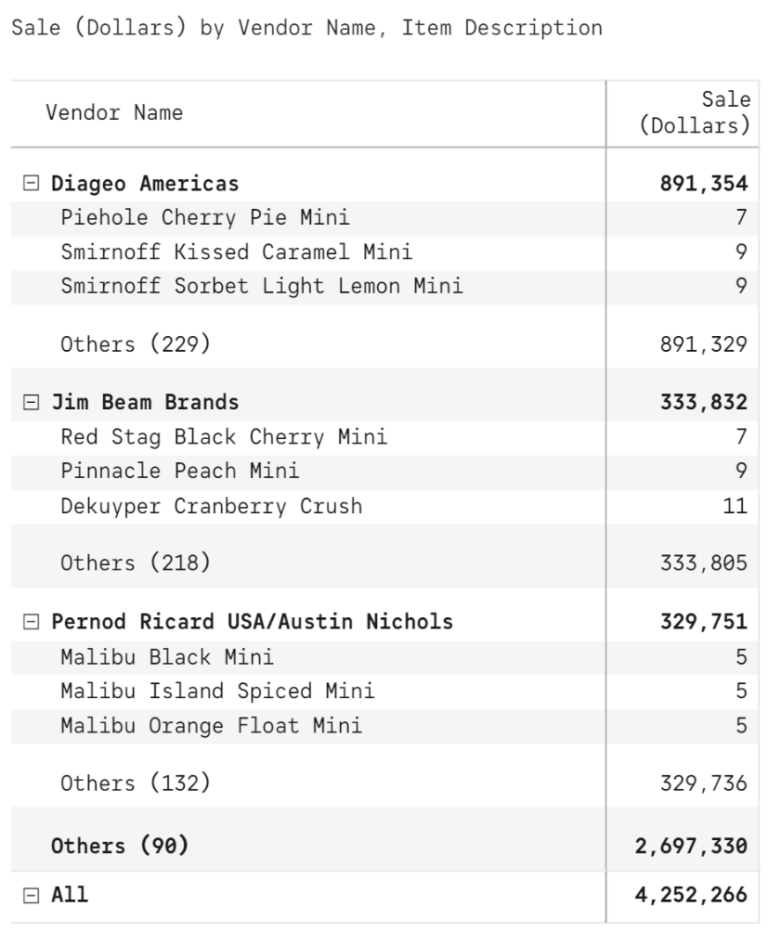
Task: Select Malibu Orange Float Mini item
Action: (211, 725)
